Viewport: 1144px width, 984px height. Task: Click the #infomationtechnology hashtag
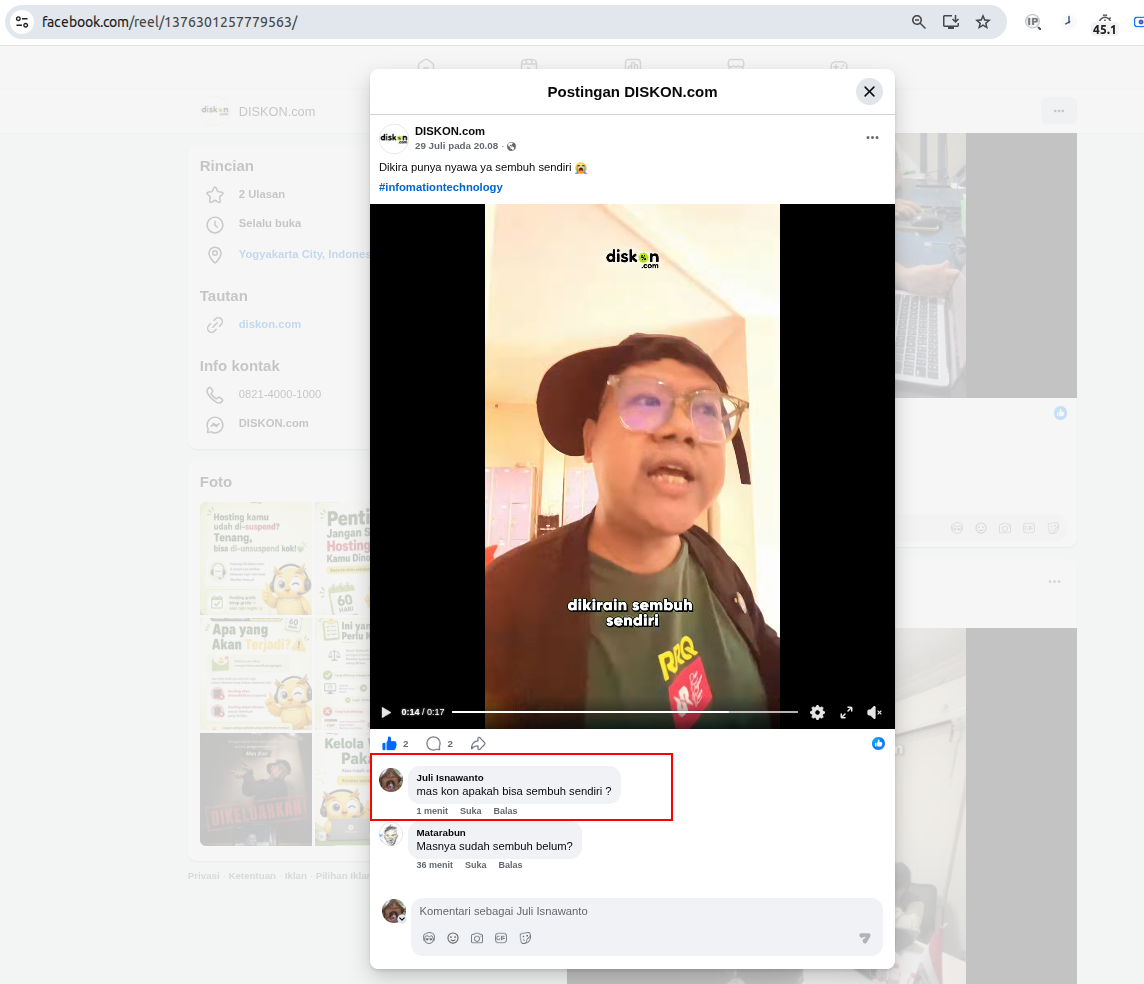click(441, 187)
